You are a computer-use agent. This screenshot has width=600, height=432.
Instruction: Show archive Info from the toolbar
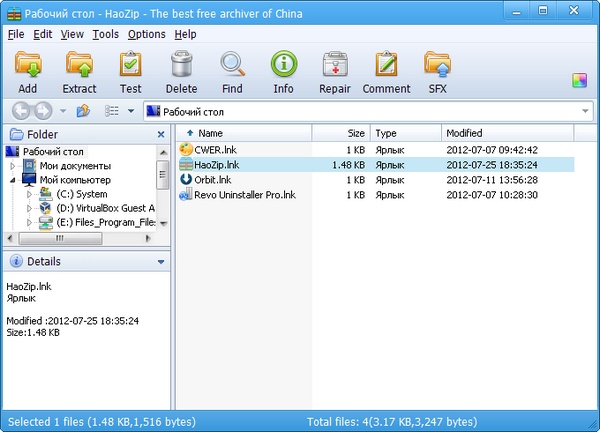pyautogui.click(x=283, y=66)
